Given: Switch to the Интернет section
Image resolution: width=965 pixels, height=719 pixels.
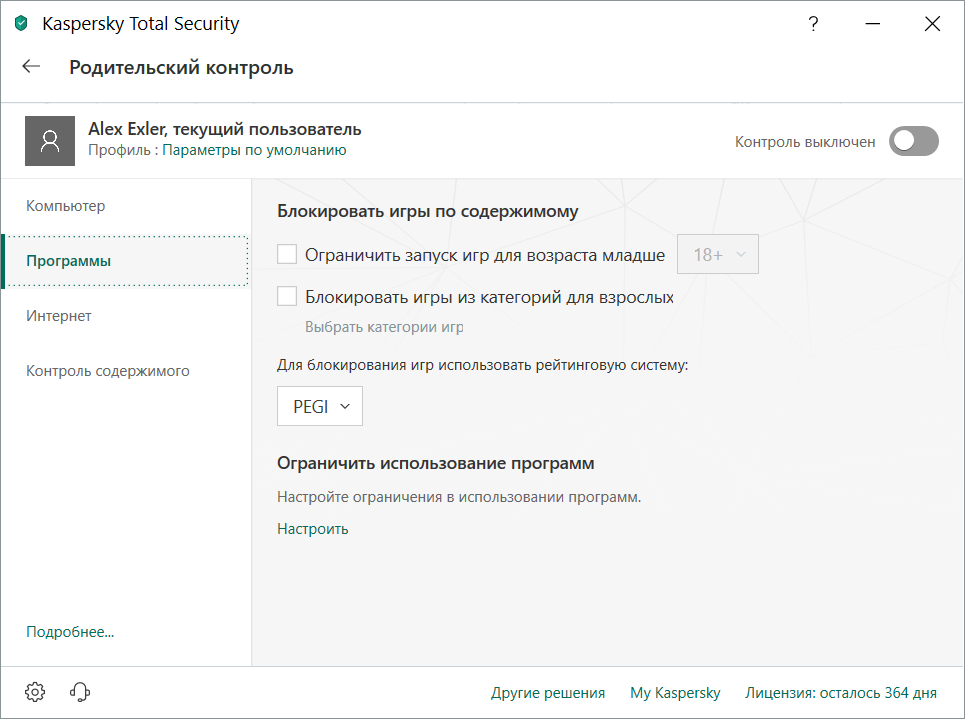Looking at the screenshot, I should [59, 316].
